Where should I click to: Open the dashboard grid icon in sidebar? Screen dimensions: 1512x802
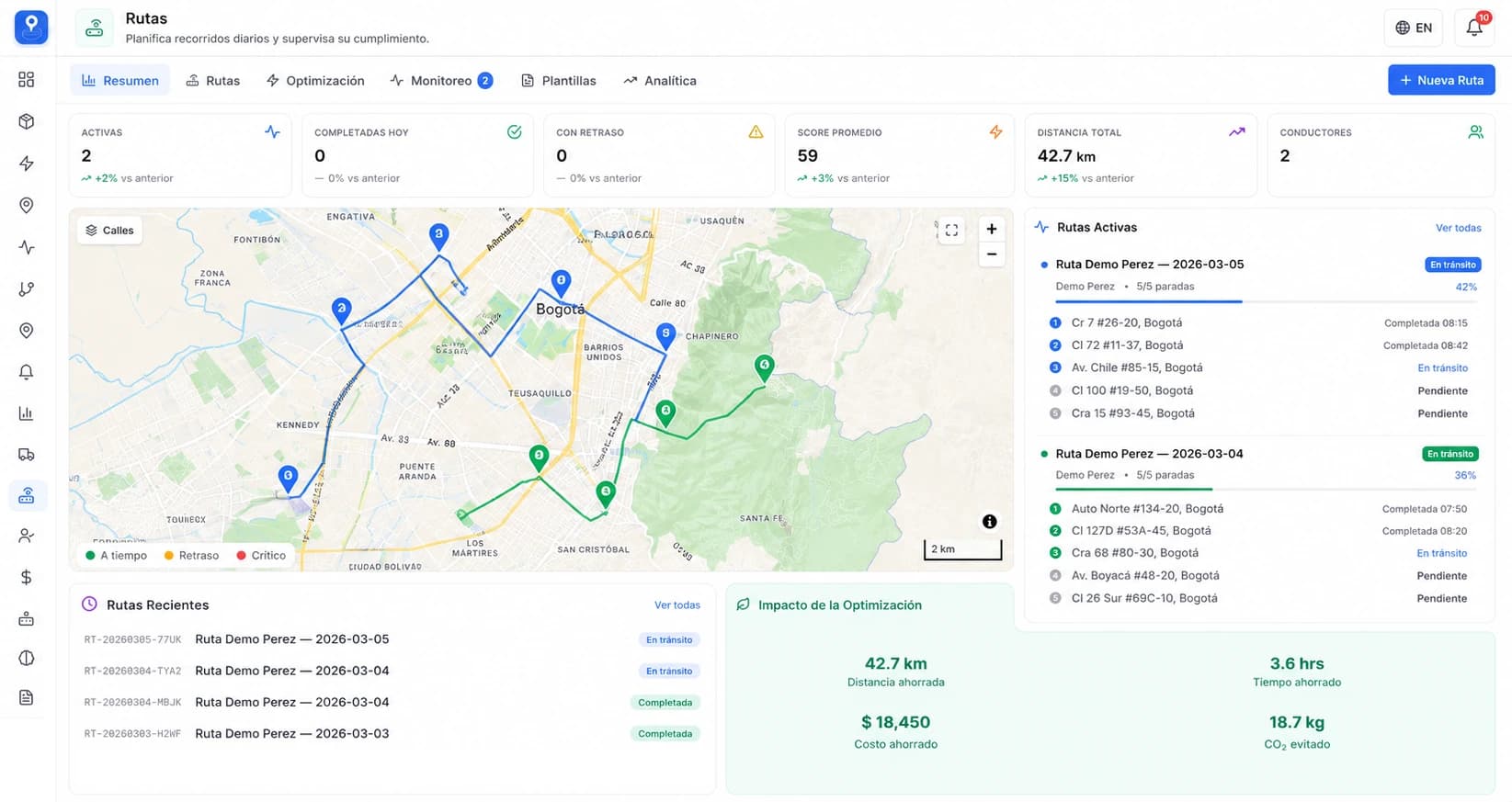click(x=27, y=80)
